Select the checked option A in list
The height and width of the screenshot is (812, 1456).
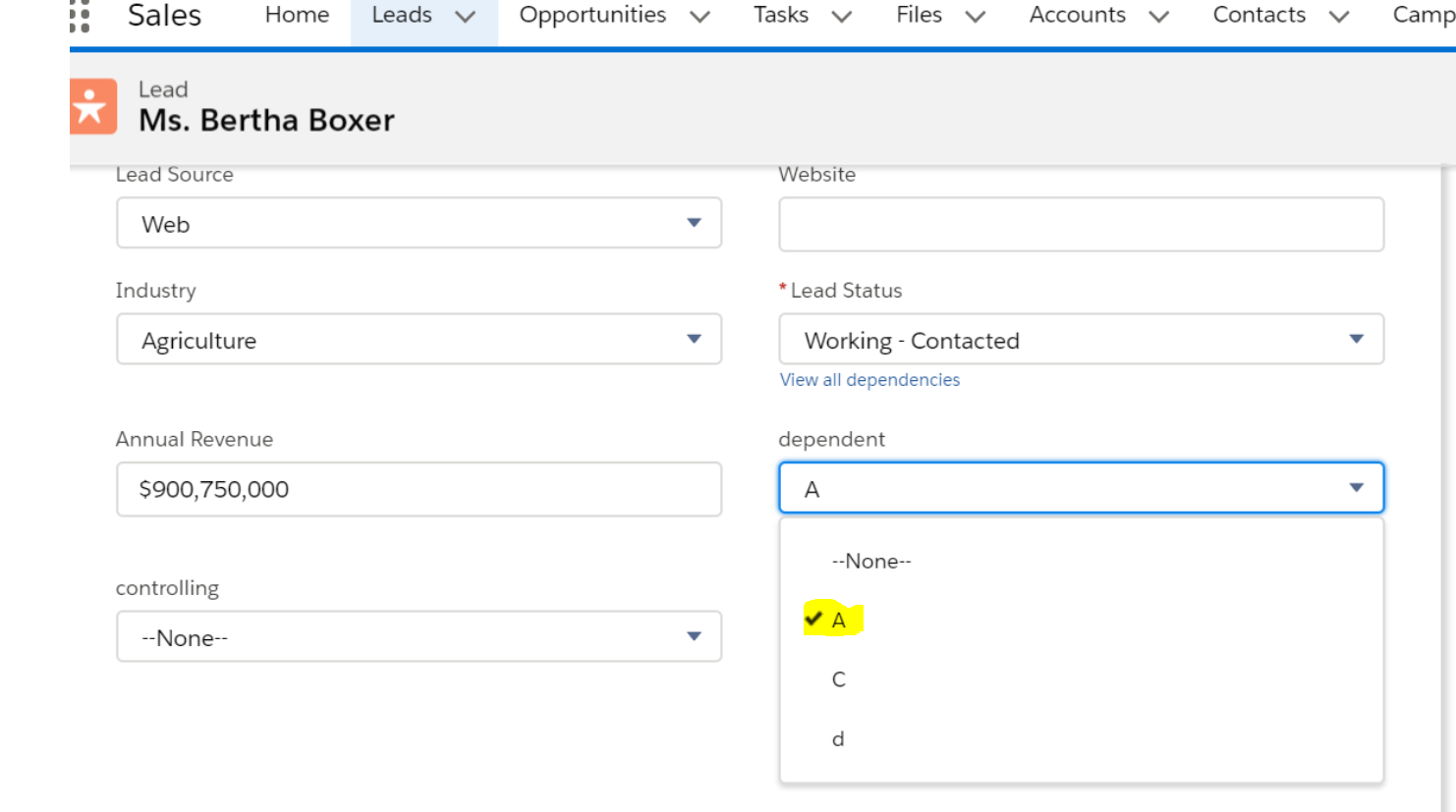pyautogui.click(x=838, y=621)
